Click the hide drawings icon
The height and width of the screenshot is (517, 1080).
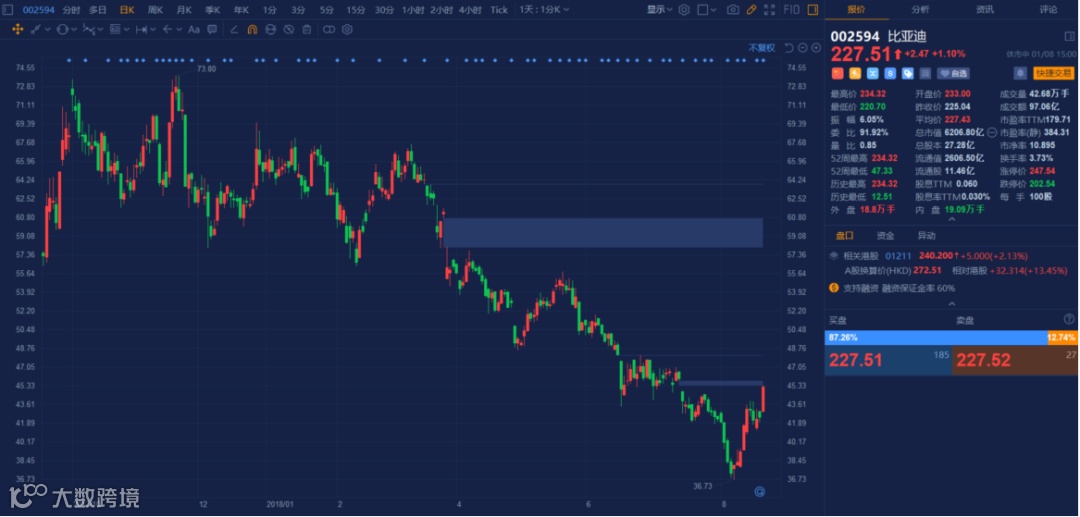click(x=289, y=30)
